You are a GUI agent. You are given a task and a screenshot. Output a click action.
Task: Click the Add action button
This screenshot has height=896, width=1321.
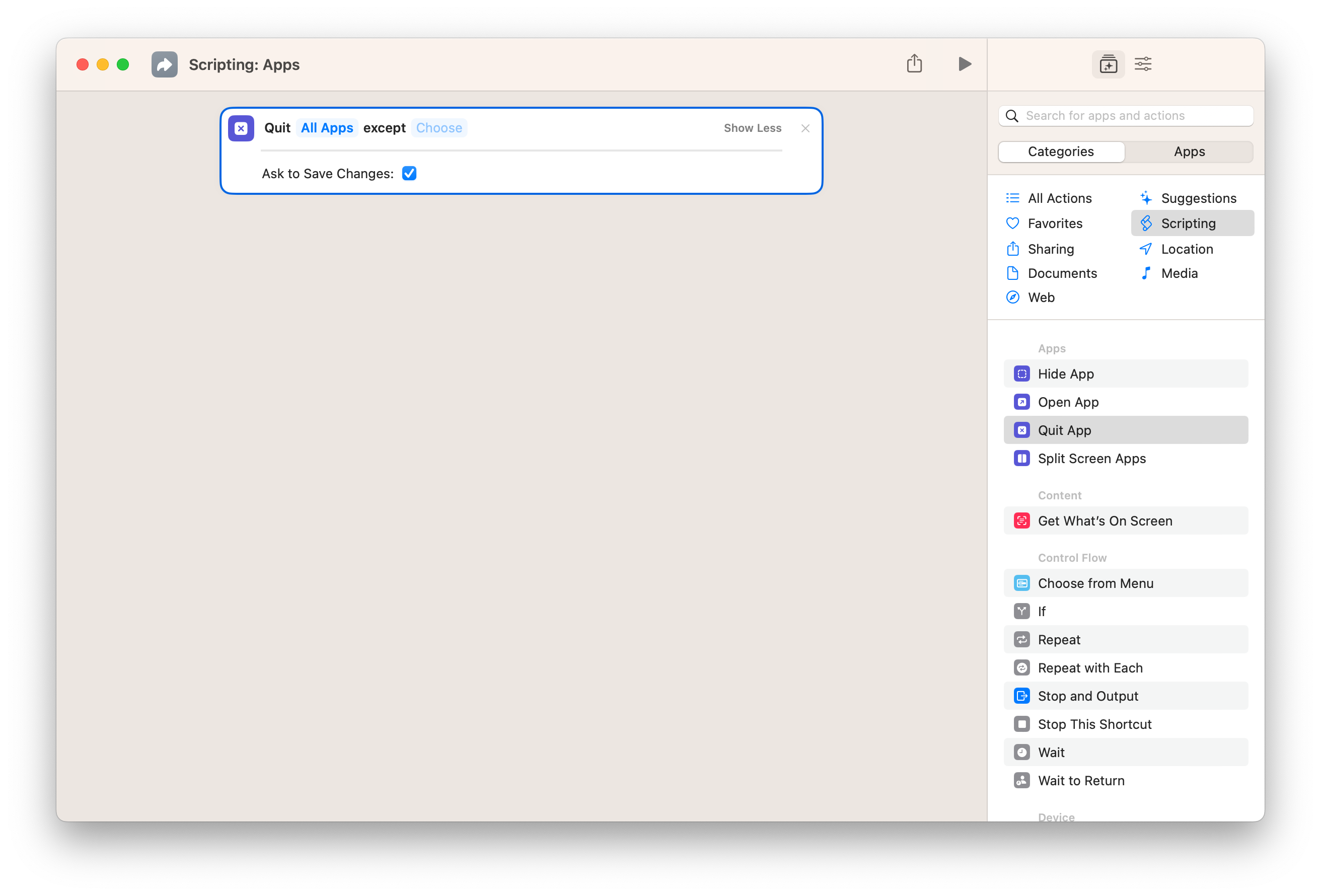click(1107, 64)
